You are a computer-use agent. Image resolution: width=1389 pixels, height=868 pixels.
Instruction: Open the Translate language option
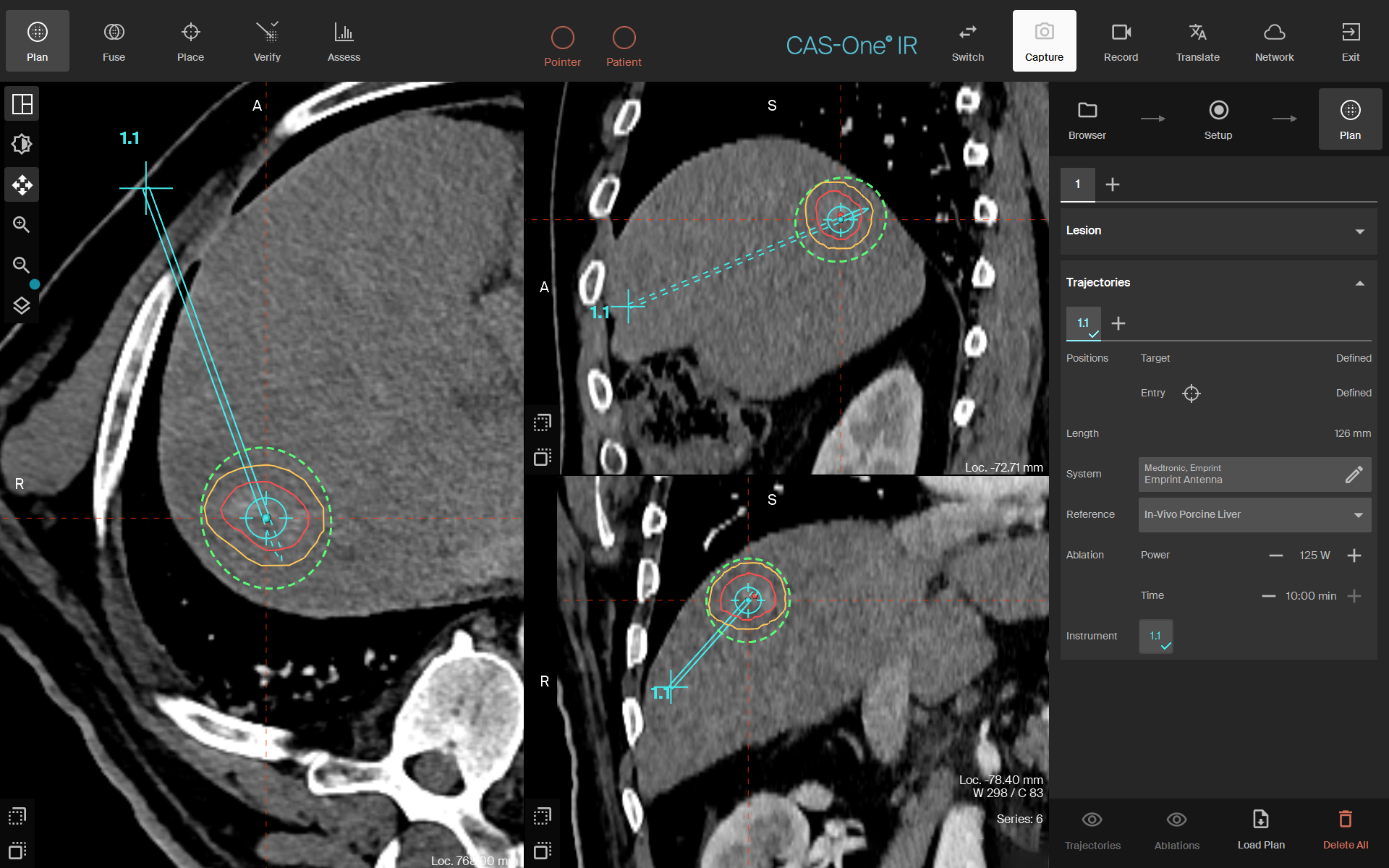[x=1198, y=41]
